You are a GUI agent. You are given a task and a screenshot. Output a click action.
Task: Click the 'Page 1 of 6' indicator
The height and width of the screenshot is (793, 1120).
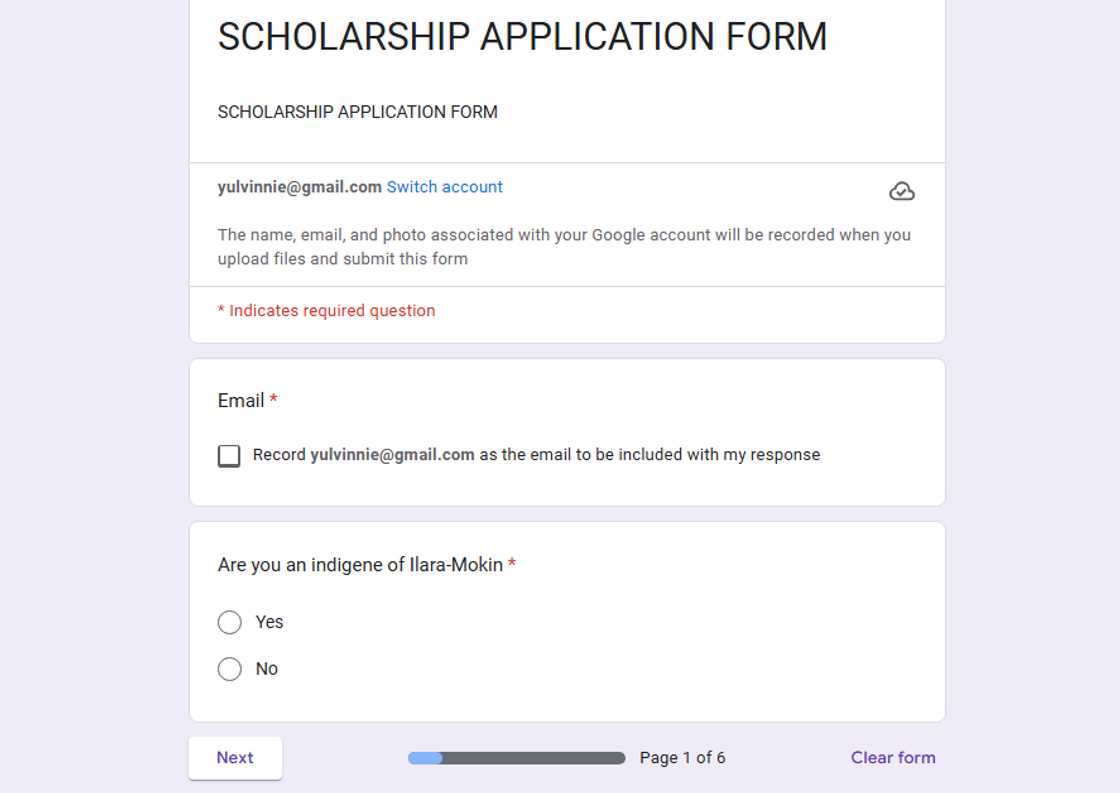click(x=683, y=758)
